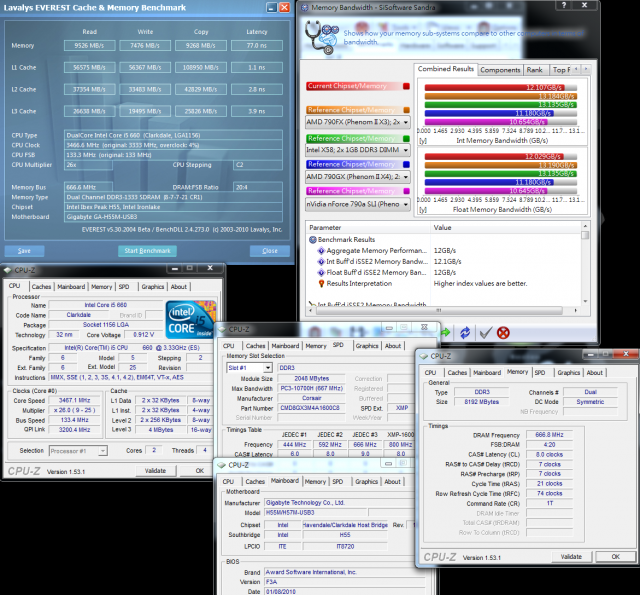Open SPD tab in CPU-Z Memory window
Screen dimensions: 640x595
[540, 373]
